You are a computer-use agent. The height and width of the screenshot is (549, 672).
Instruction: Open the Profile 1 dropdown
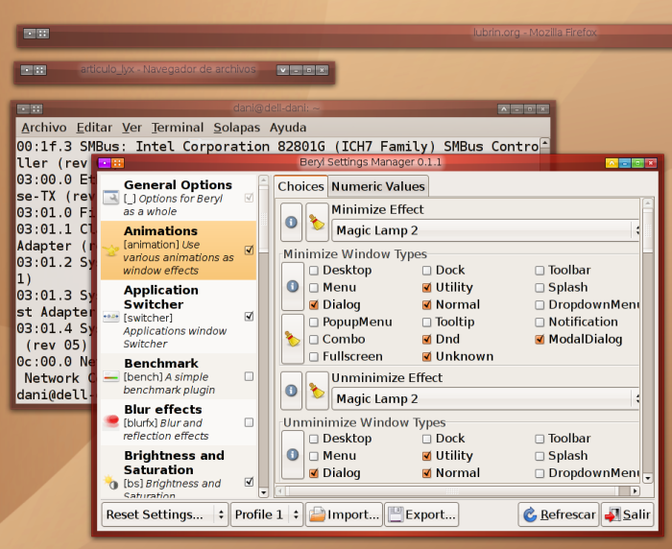(266, 515)
